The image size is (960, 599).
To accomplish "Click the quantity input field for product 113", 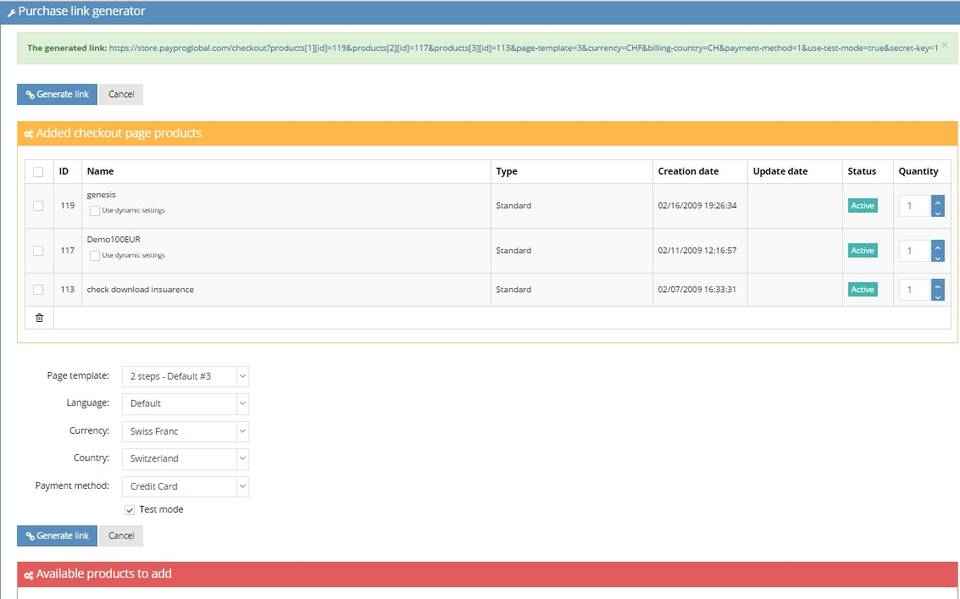I will click(x=913, y=289).
